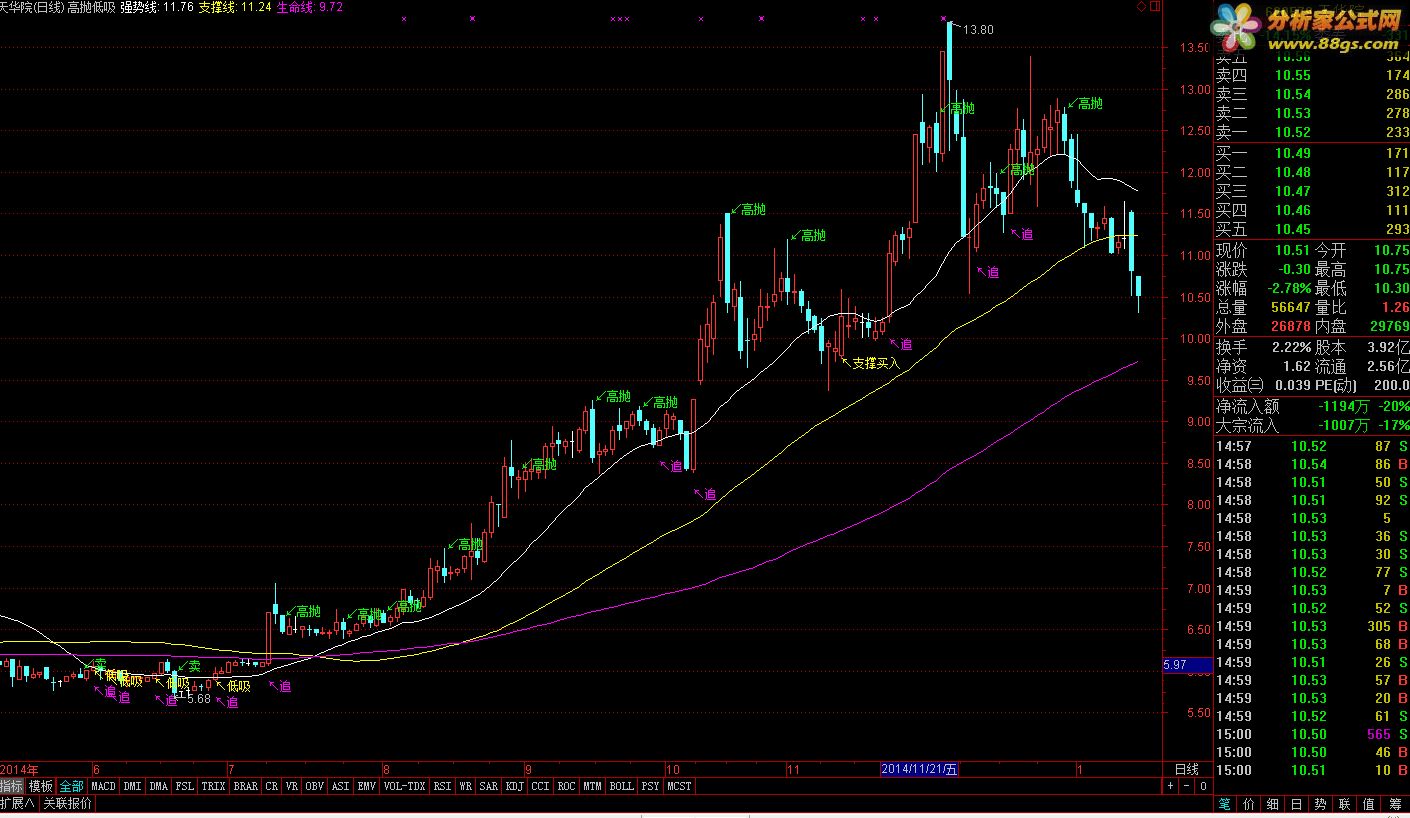Apply the DMA indicator
This screenshot has height=818, width=1410.
[159, 786]
